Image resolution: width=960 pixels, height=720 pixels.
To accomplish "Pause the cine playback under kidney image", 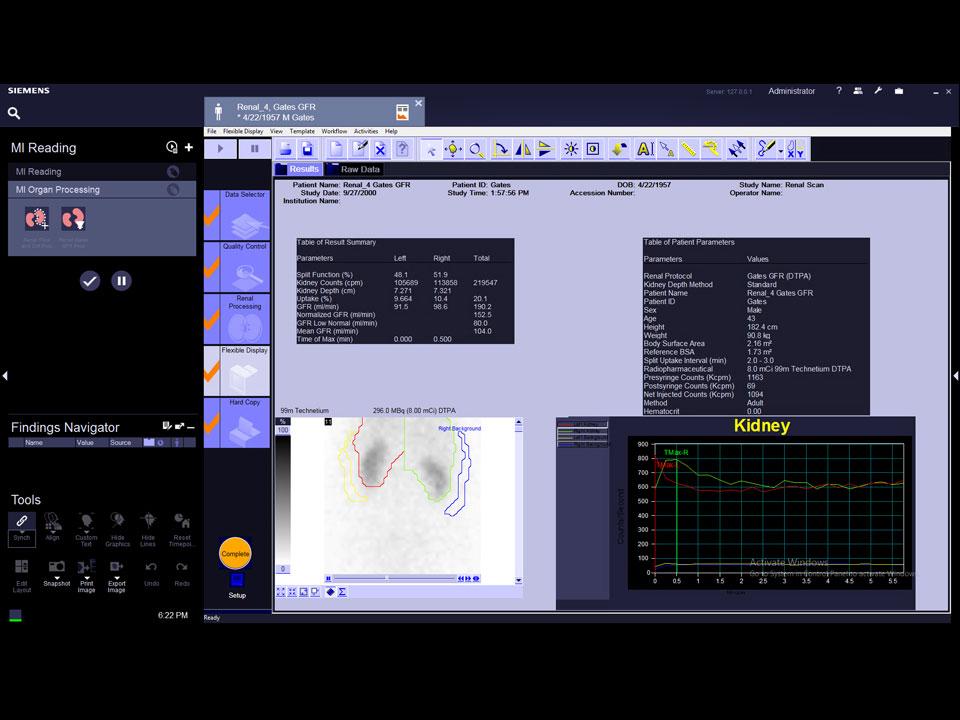I will point(329,579).
